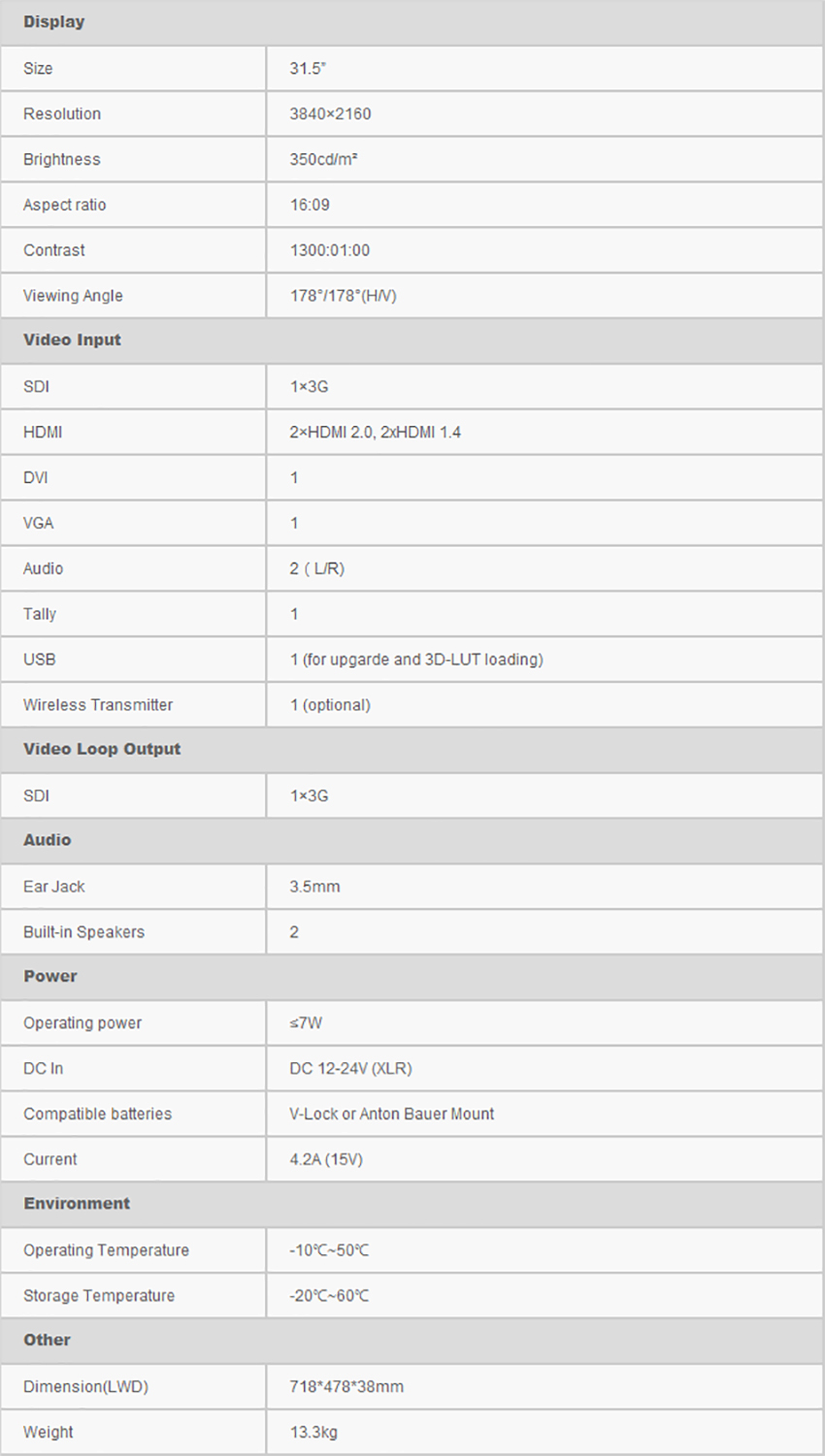Click the Built-in Speakers label

point(83,932)
